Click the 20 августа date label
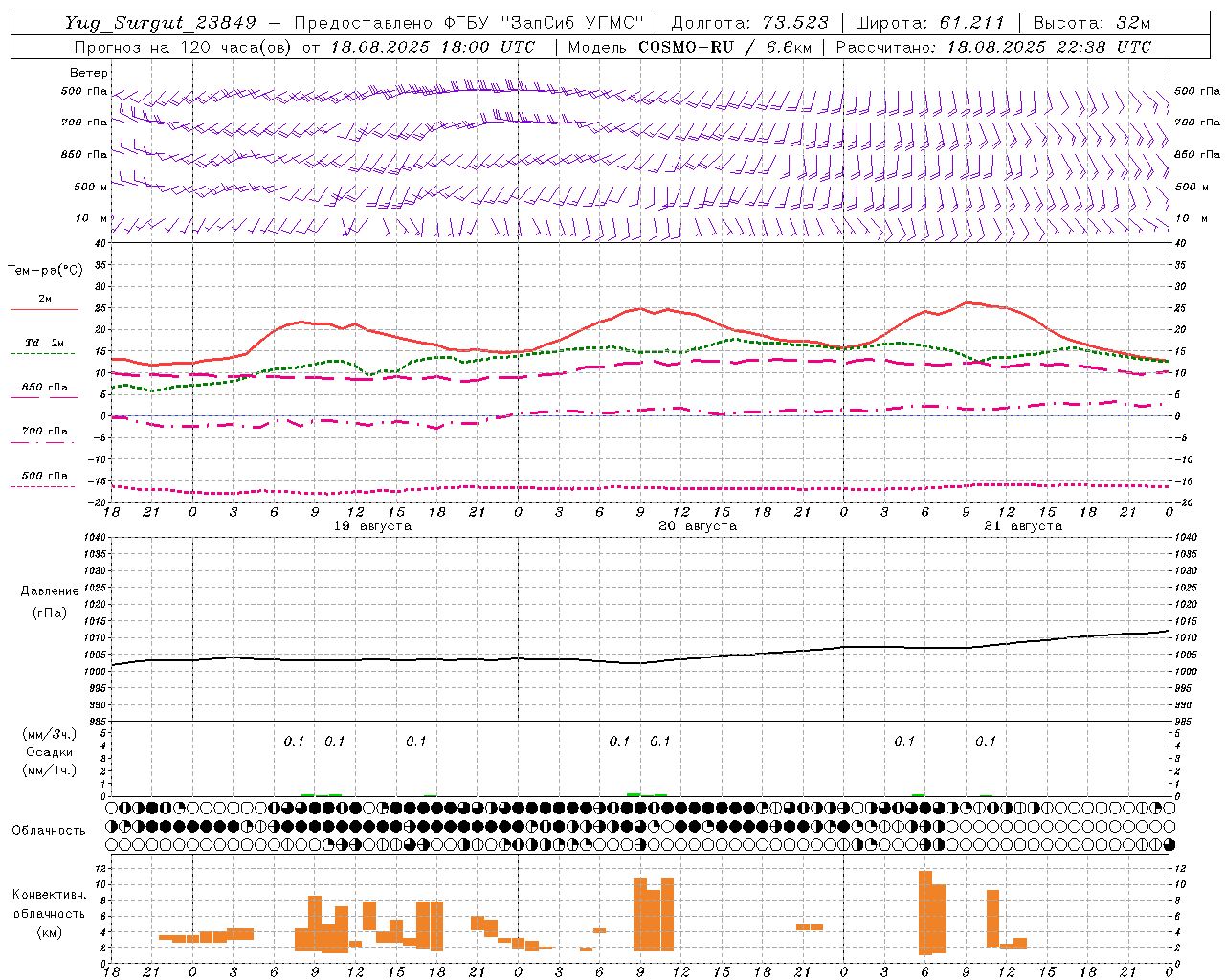The width and height of the screenshot is (1225, 980). click(698, 526)
